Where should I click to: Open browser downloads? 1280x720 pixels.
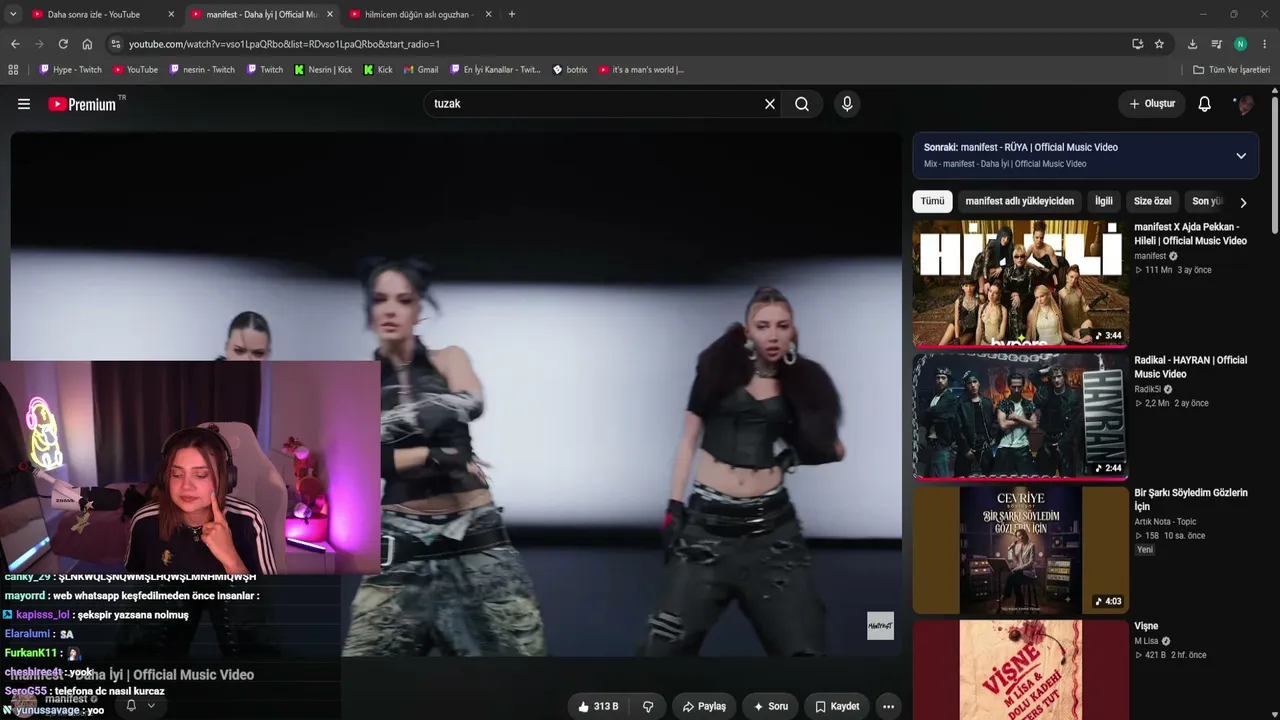click(1192, 44)
